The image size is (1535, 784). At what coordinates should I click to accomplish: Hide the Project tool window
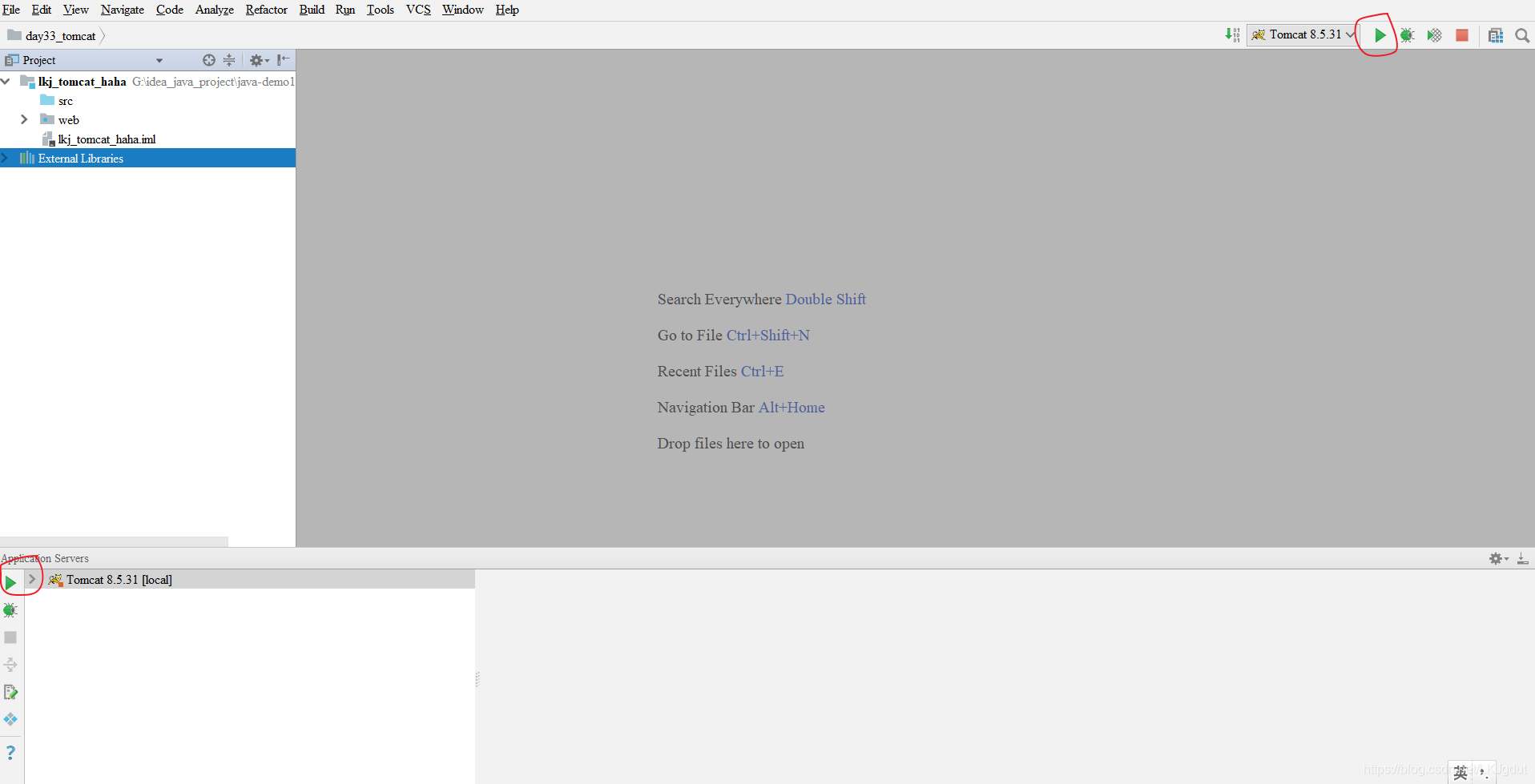click(x=283, y=60)
